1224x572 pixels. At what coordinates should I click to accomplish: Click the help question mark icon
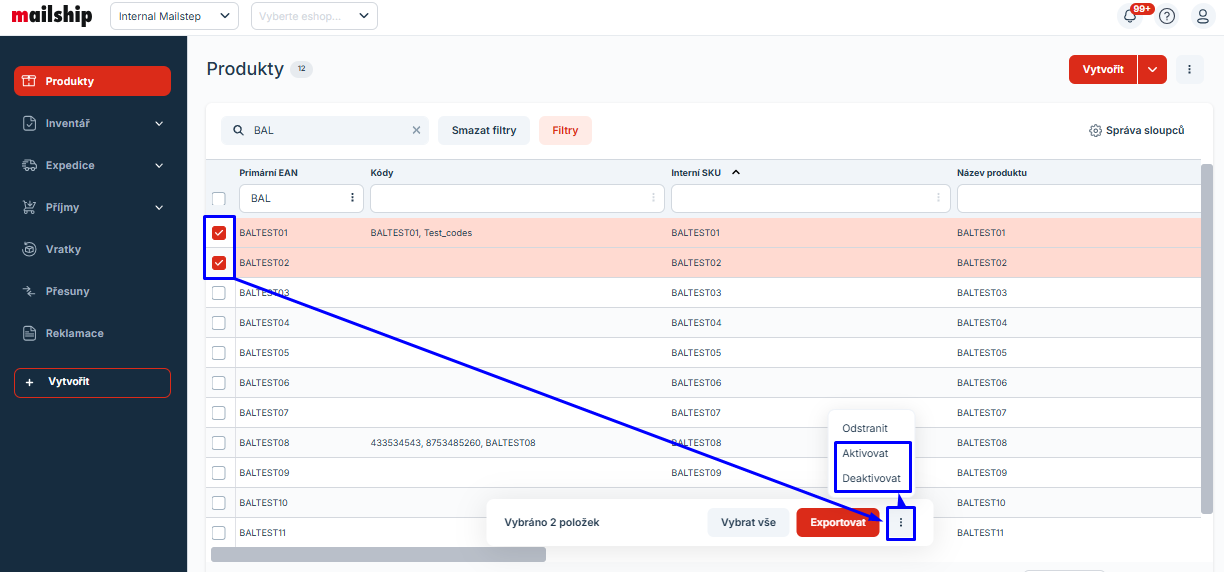[x=1167, y=16]
